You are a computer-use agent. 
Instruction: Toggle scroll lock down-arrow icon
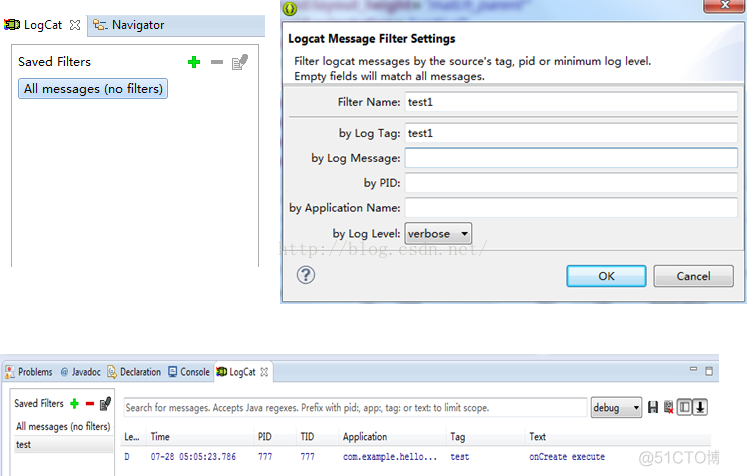(x=700, y=407)
